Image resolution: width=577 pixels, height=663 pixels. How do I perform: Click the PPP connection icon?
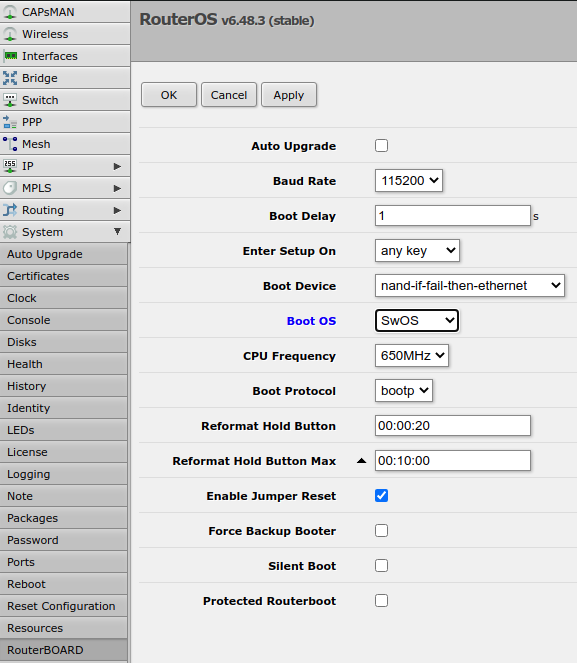click(x=10, y=122)
